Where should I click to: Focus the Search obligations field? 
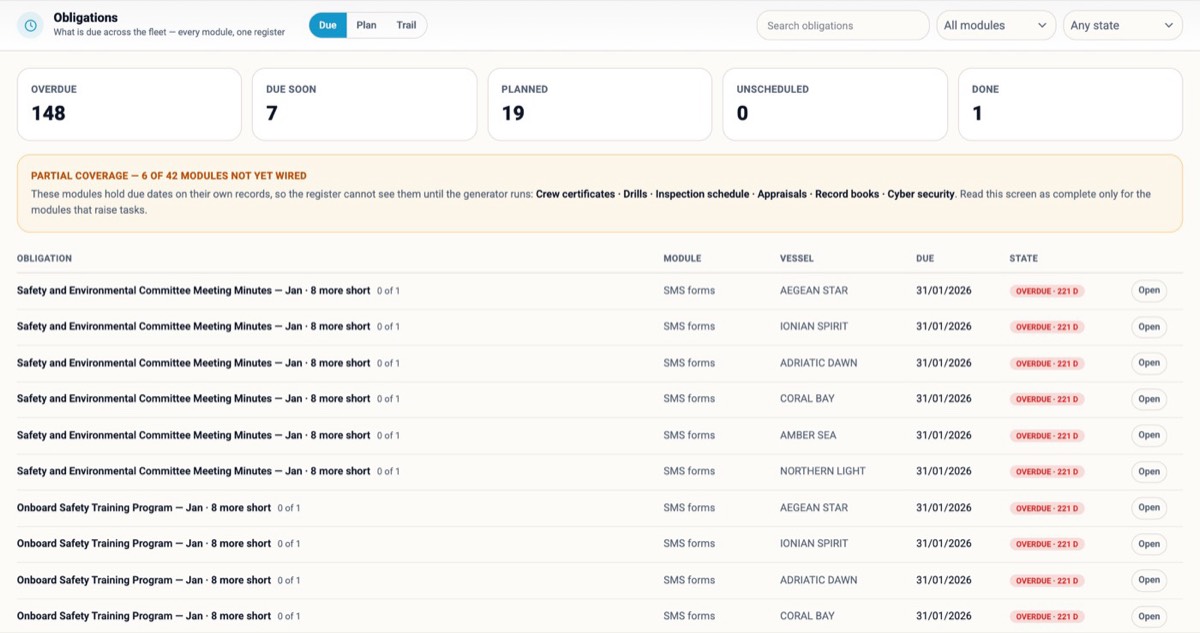(x=843, y=25)
